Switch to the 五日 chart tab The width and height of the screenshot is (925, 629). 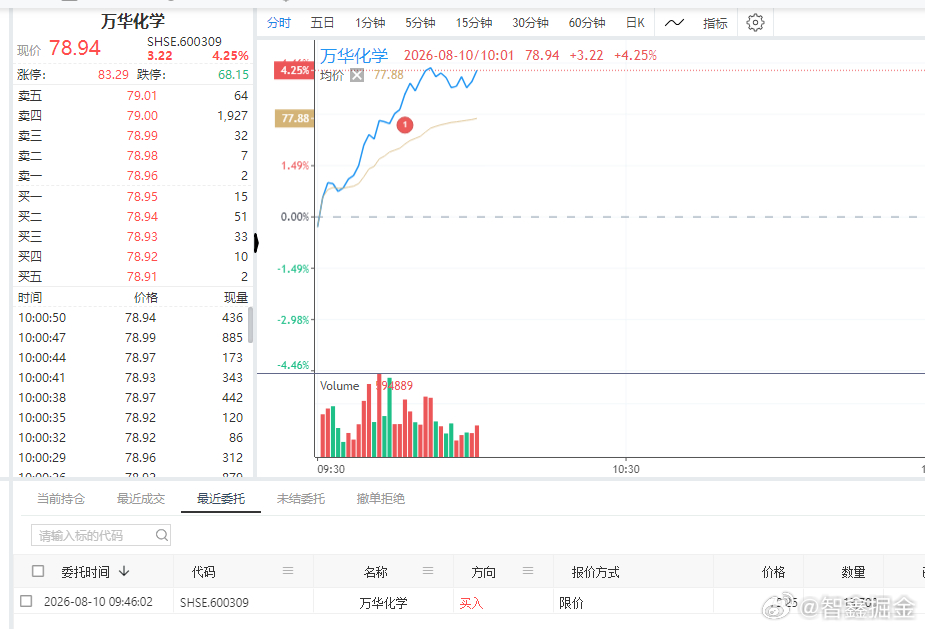[x=322, y=23]
